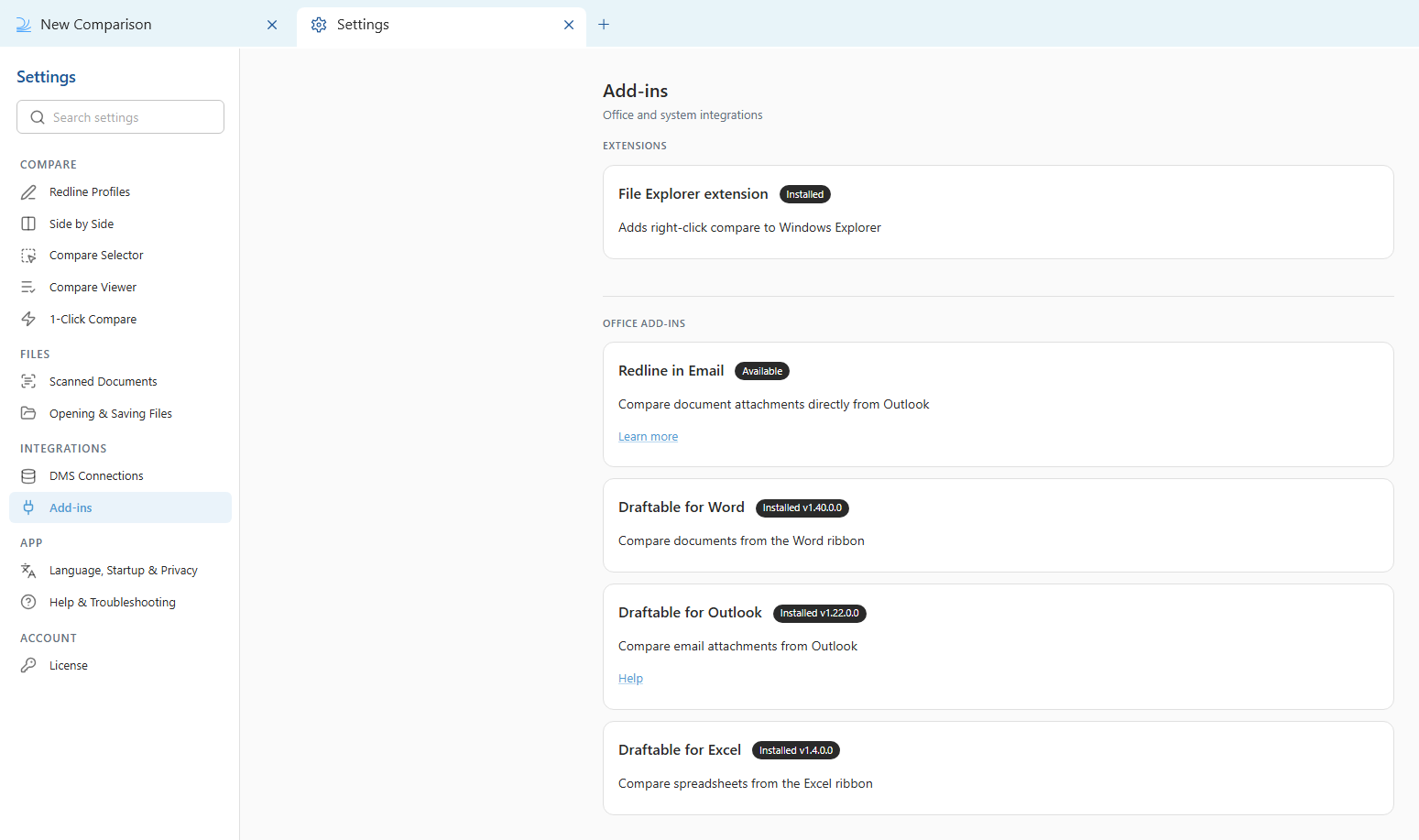Click the Installed v1.4.0.0 badge
Screen dimensions: 1419x840
coord(796,750)
